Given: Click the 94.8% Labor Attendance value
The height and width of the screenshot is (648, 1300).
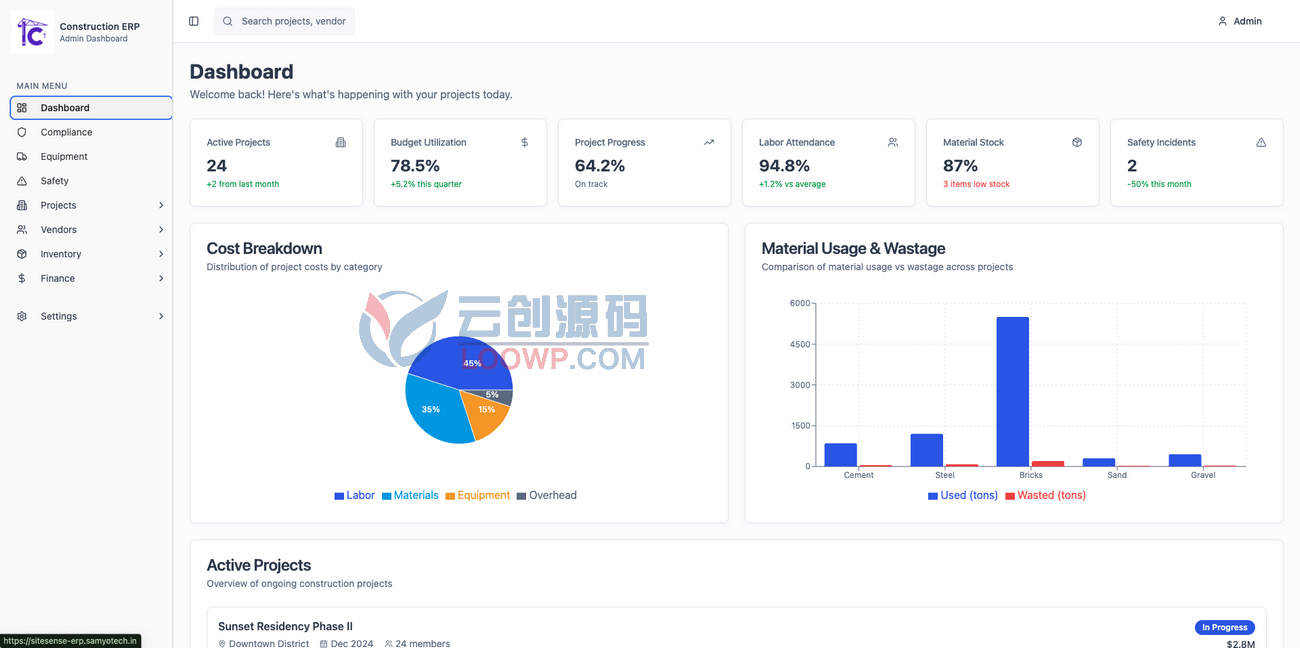Looking at the screenshot, I should click(784, 166).
